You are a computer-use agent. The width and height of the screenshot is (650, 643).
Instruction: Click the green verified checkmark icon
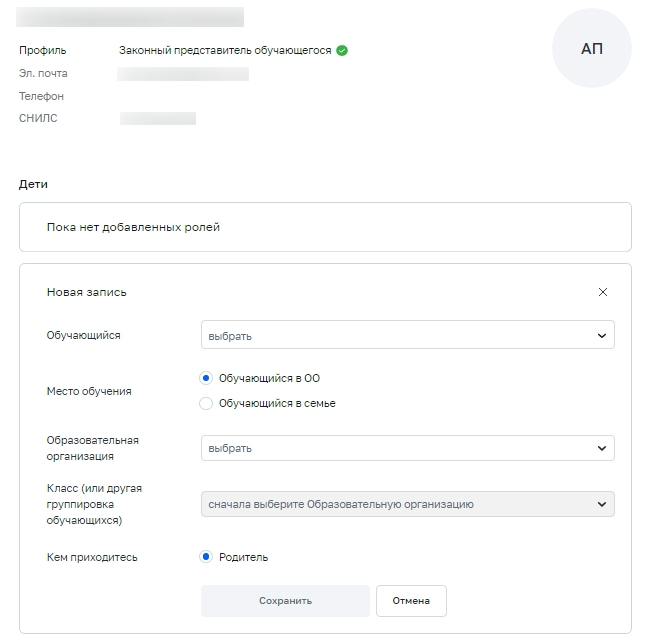pyautogui.click(x=342, y=50)
